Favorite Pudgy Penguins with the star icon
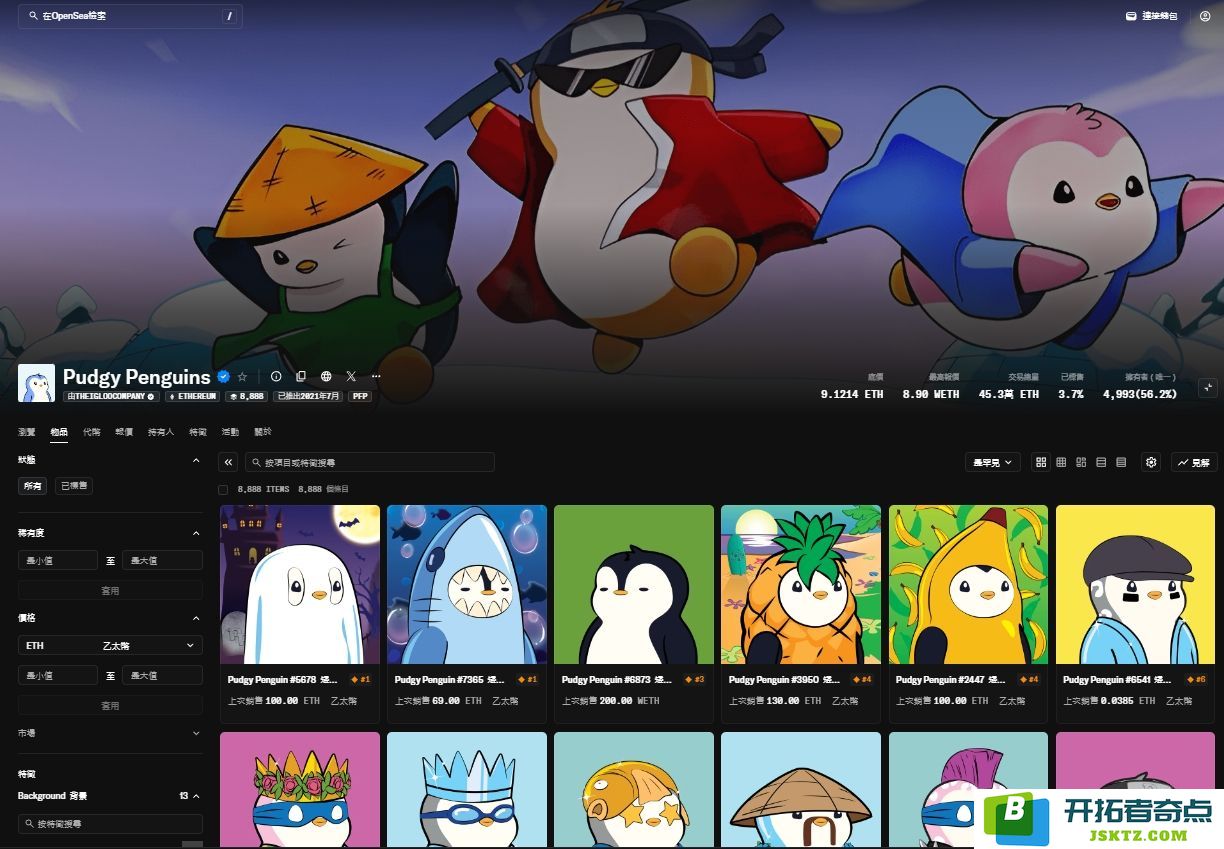Viewport: 1224px width, 849px height. click(242, 377)
